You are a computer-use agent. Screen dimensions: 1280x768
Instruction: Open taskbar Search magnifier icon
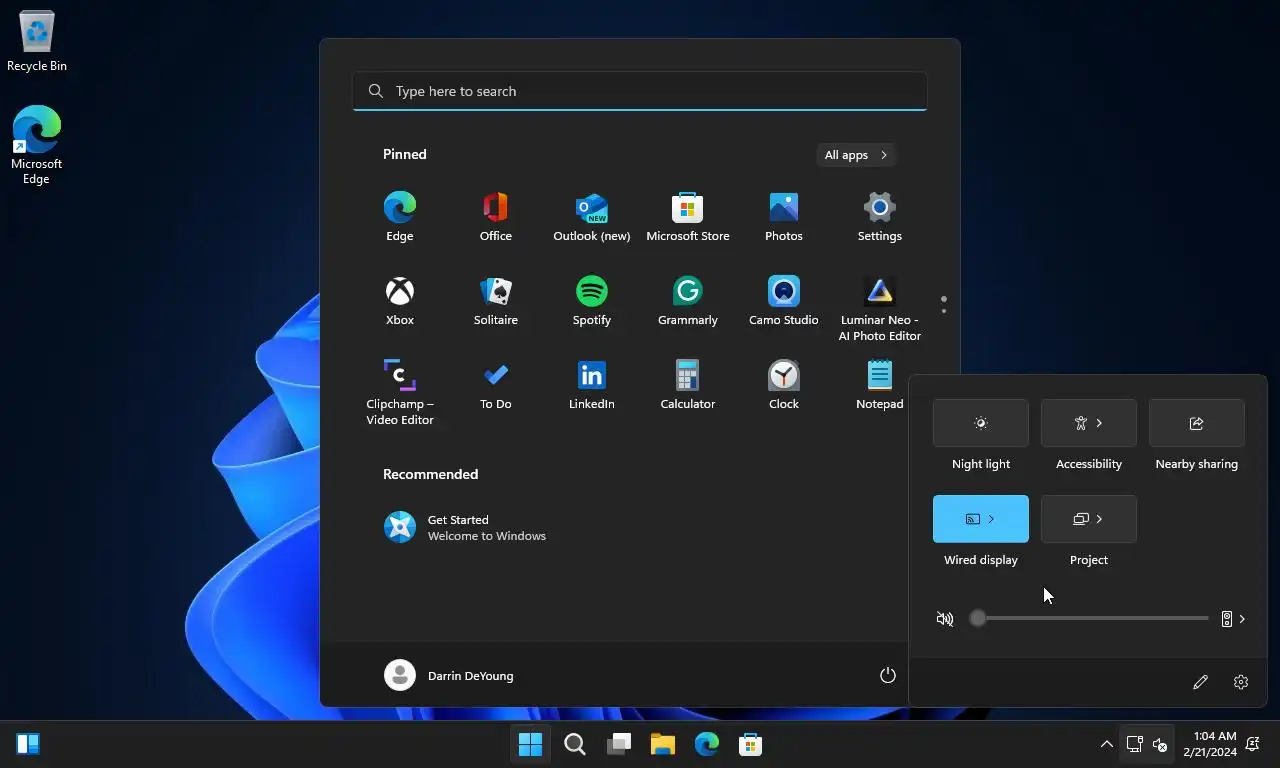[x=574, y=744]
